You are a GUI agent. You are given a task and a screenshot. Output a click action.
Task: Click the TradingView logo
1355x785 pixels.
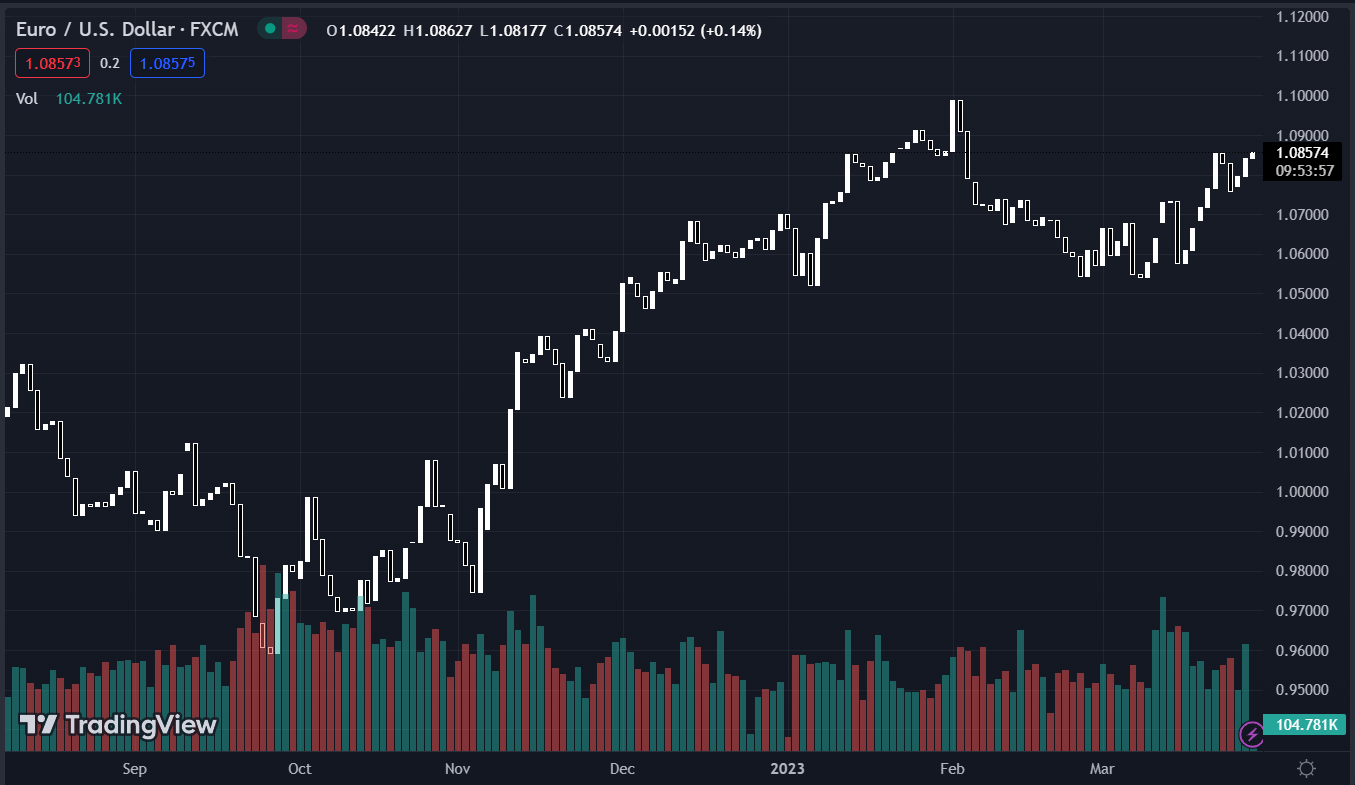(x=118, y=725)
